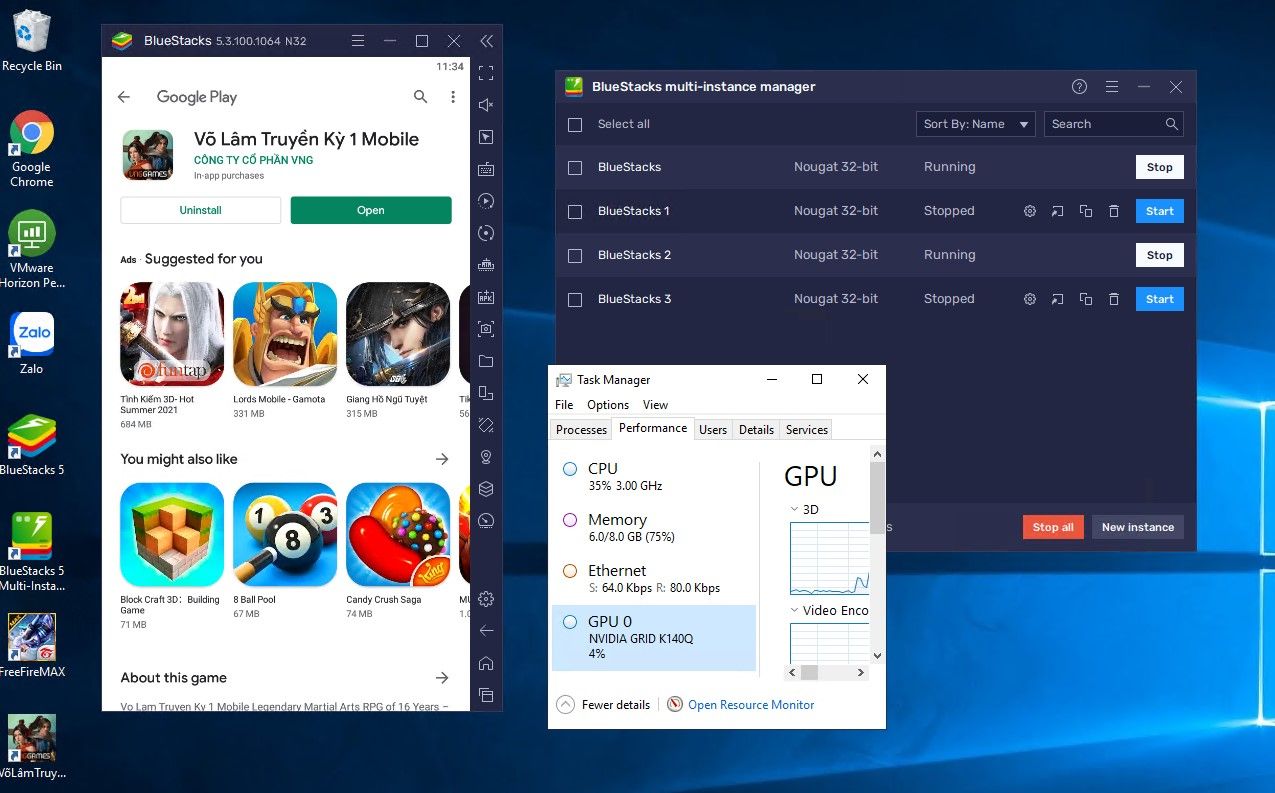Expand the You might also like section
The image size is (1275, 793).
click(x=441, y=459)
